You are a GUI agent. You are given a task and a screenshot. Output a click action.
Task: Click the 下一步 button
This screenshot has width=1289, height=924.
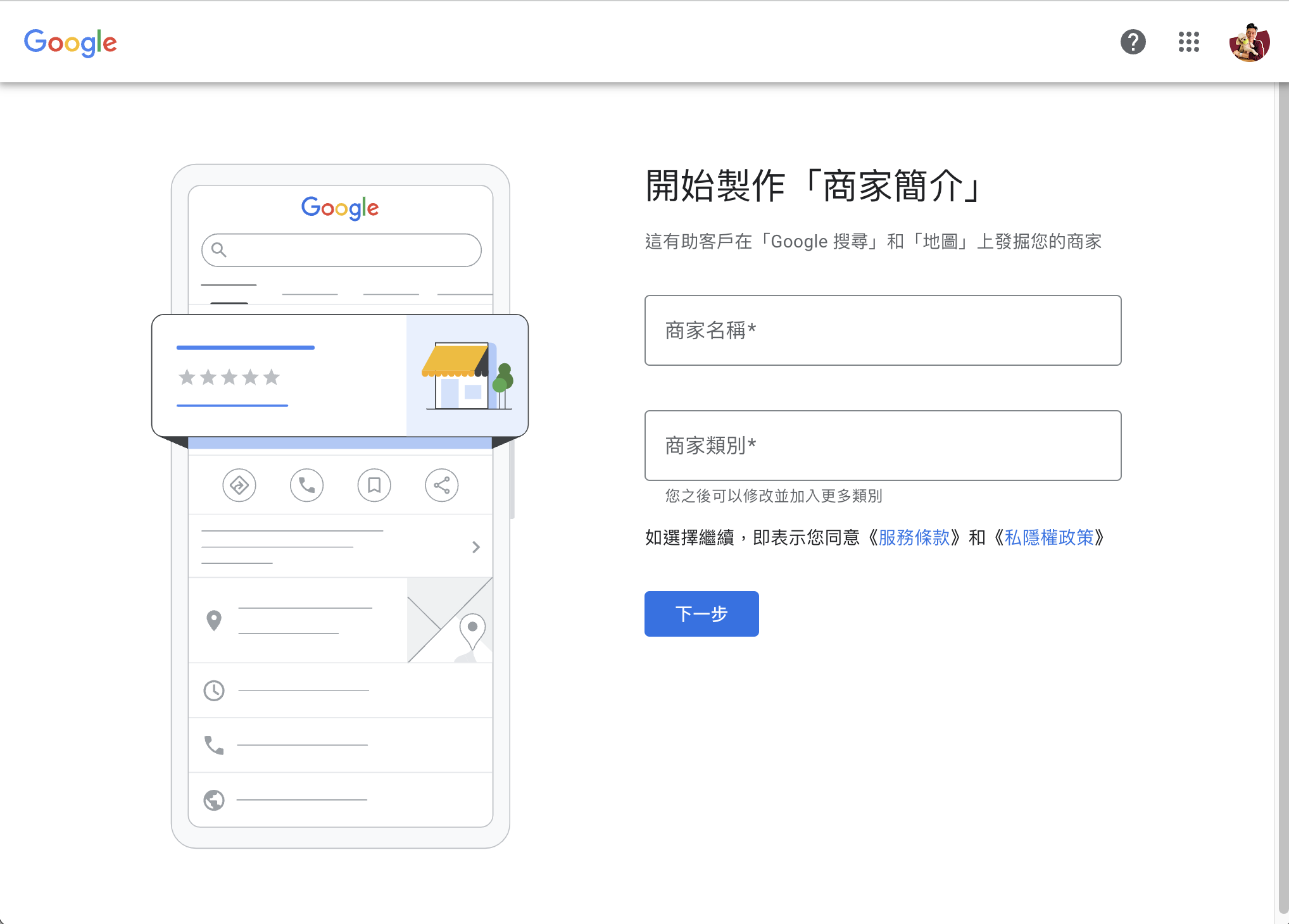pos(701,614)
